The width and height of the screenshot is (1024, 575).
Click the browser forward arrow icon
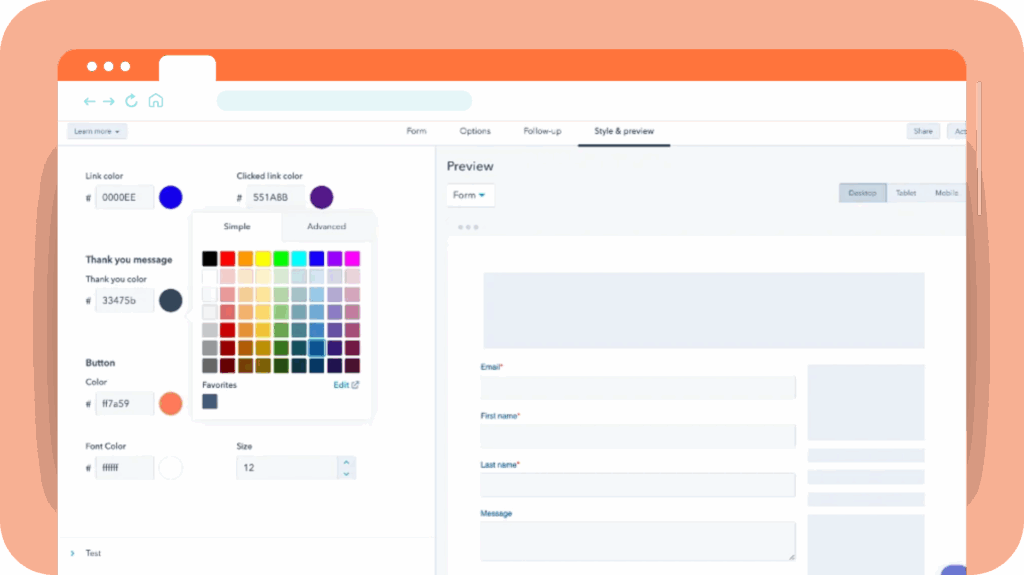[x=109, y=101]
